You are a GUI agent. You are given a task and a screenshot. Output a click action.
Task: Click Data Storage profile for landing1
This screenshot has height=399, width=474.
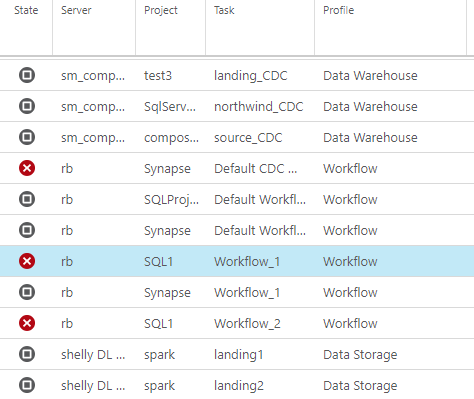pyautogui.click(x=360, y=355)
